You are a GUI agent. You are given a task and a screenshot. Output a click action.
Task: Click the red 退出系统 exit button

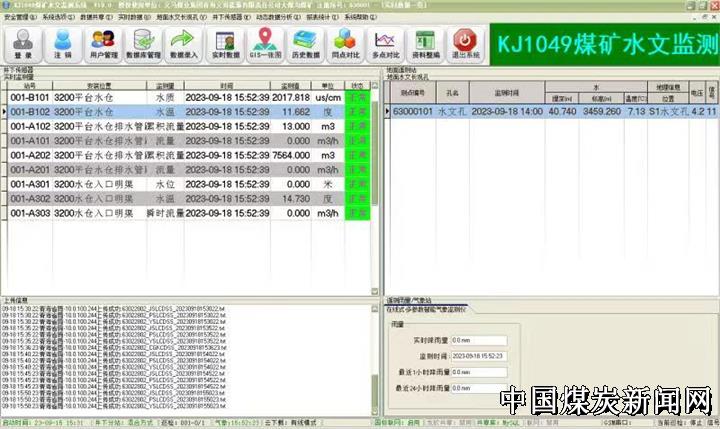(465, 45)
